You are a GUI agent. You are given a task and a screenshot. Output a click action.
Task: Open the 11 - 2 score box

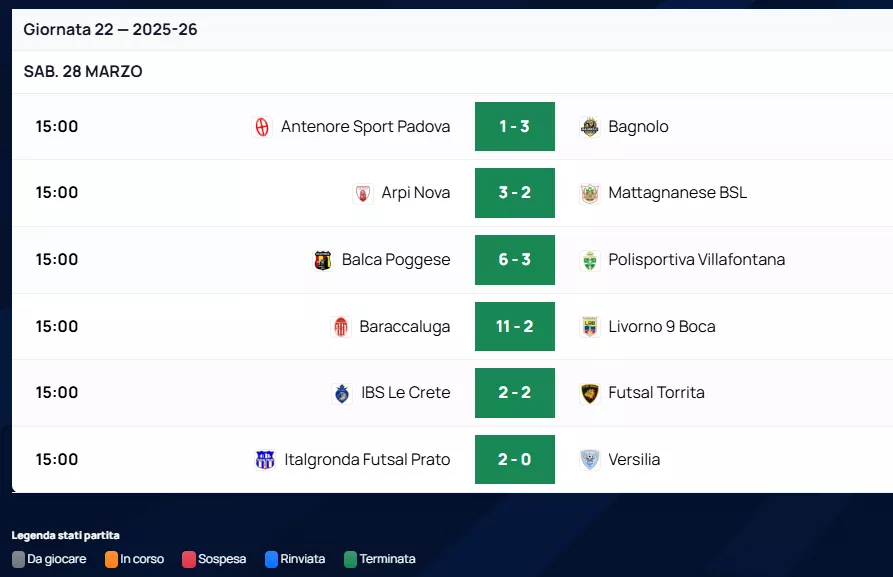514,327
